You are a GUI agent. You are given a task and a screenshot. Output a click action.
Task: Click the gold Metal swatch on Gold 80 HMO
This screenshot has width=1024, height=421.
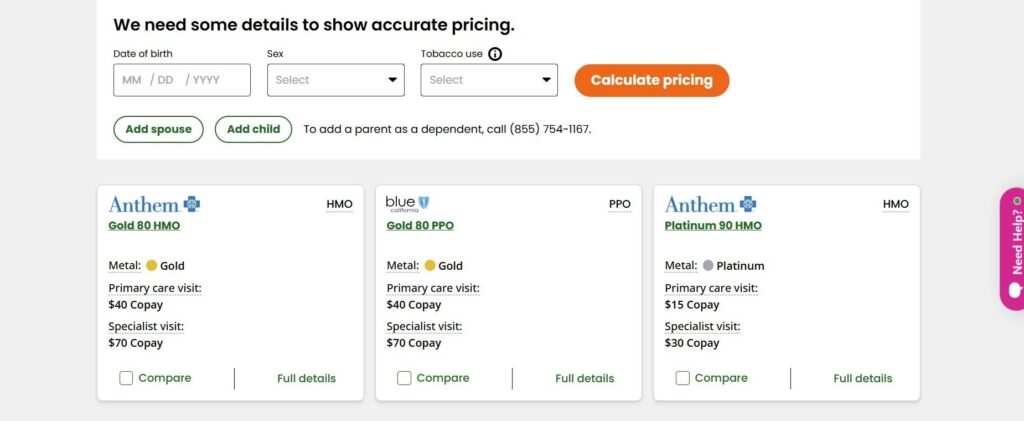[152, 266]
